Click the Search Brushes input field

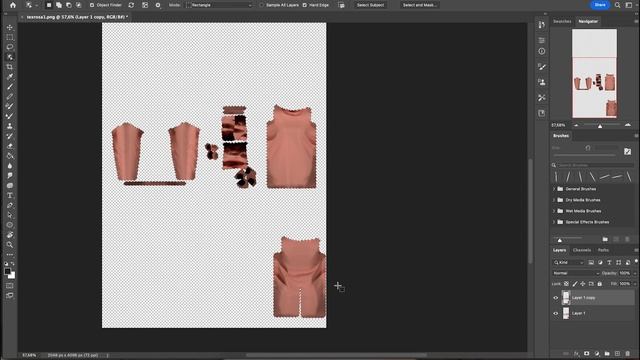pyautogui.click(x=595, y=165)
